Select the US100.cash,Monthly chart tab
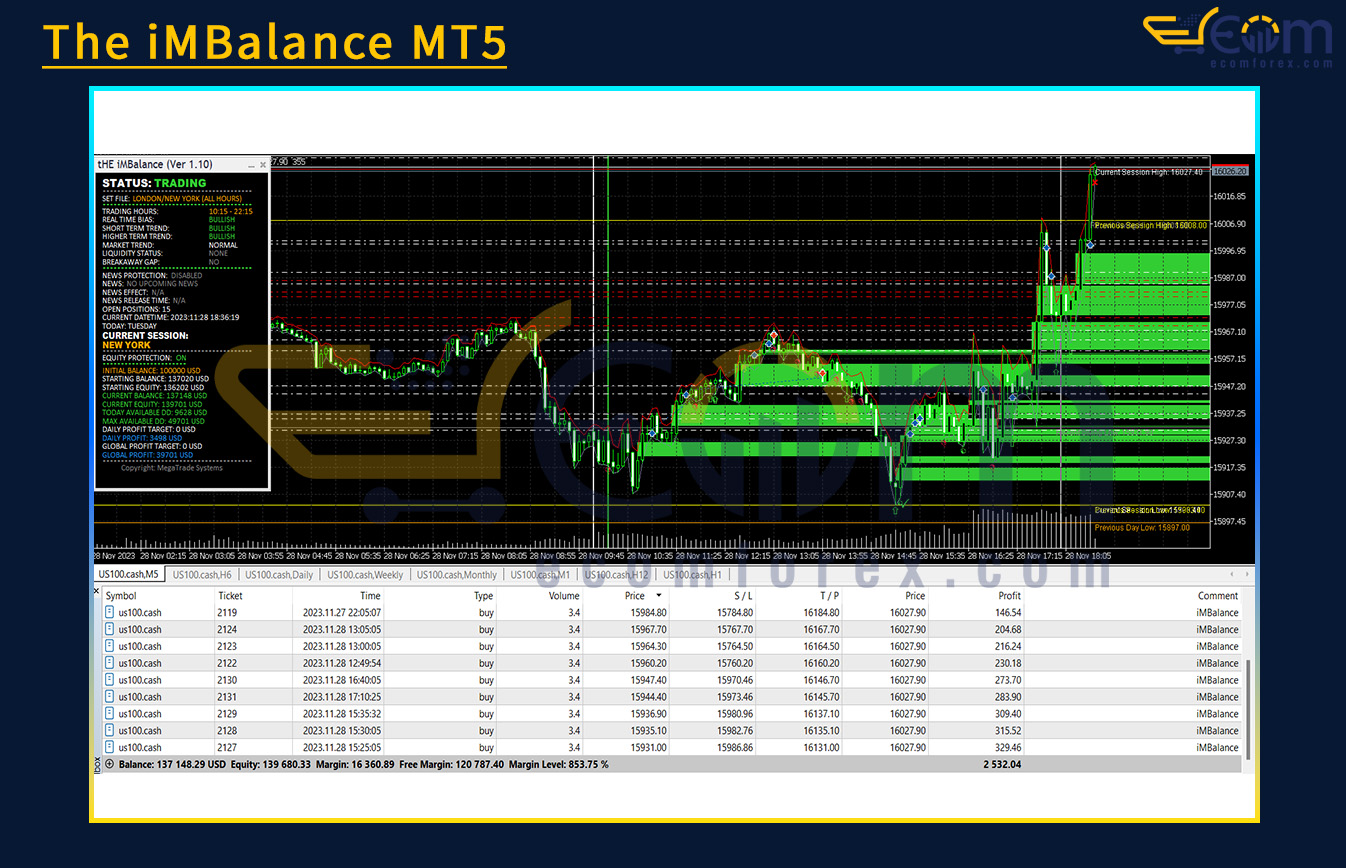 (x=457, y=575)
